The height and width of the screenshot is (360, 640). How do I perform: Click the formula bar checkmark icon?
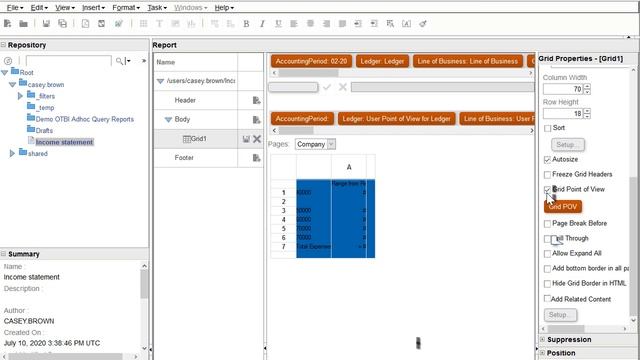pyautogui.click(x=327, y=87)
